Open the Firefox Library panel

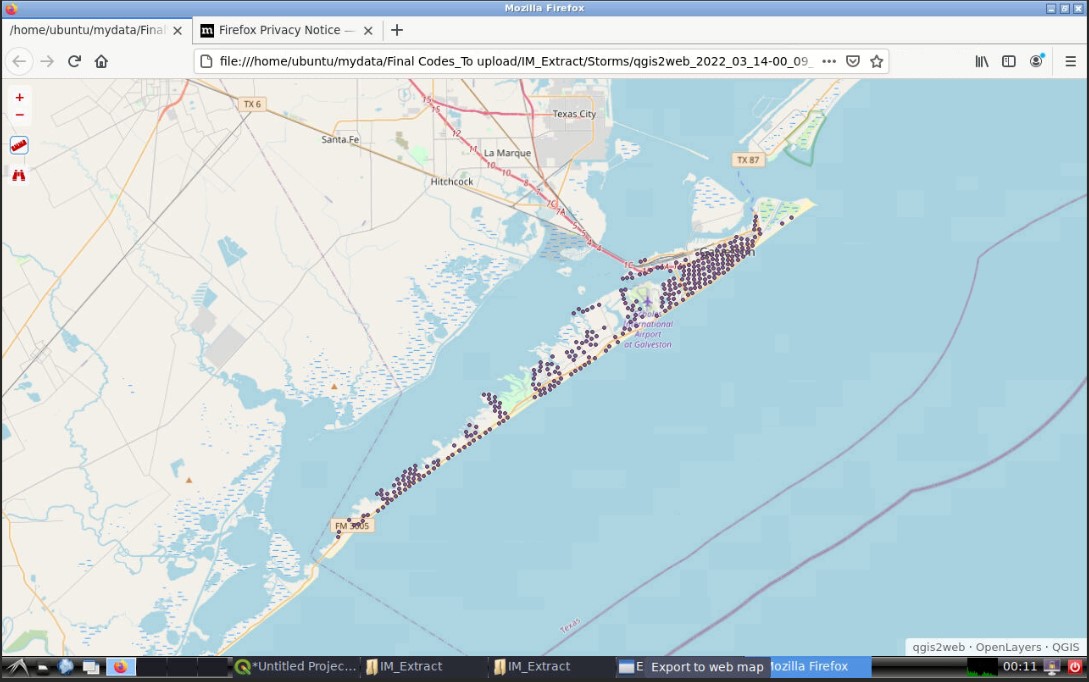(x=982, y=61)
